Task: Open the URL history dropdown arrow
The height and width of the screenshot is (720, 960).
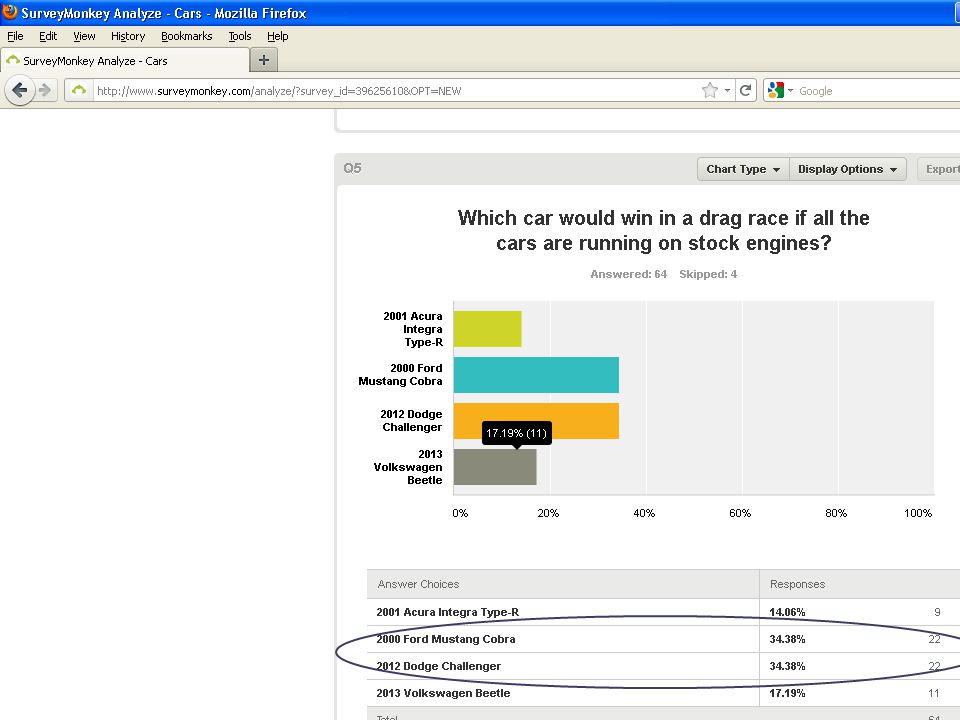Action: pos(727,91)
